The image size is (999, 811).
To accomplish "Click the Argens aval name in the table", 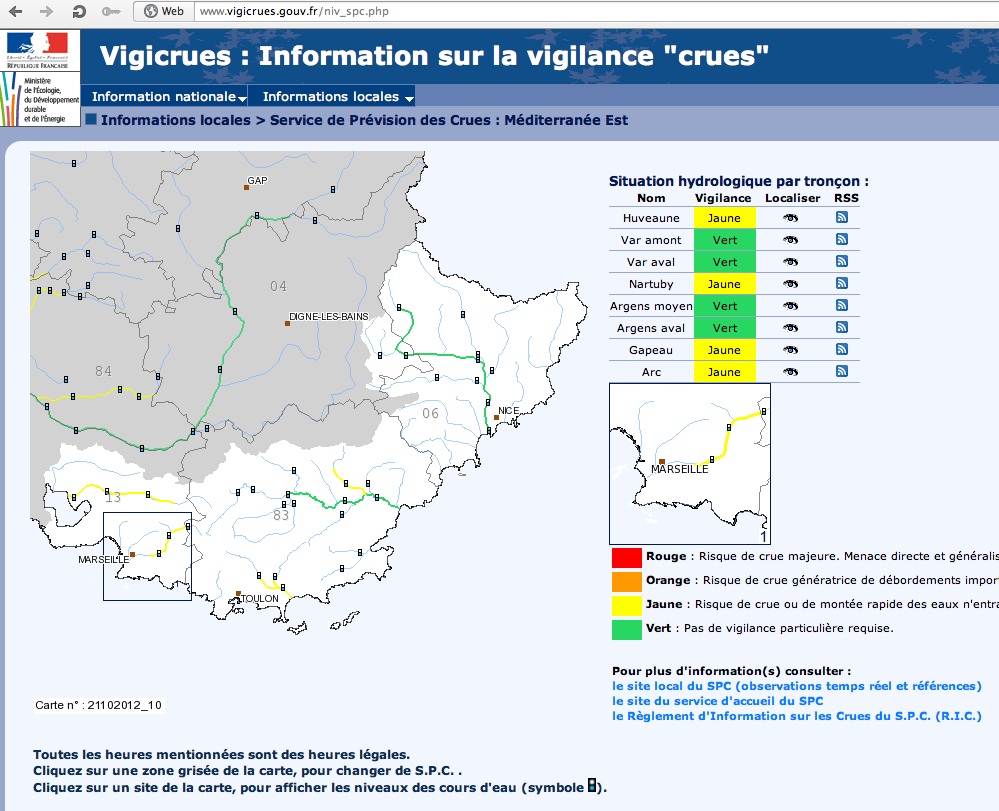I will click(651, 328).
